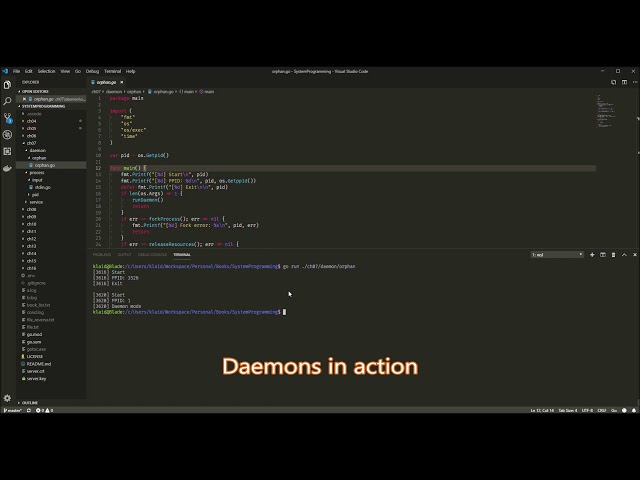Open the Terminal menu
640x480 pixels.
(x=113, y=71)
